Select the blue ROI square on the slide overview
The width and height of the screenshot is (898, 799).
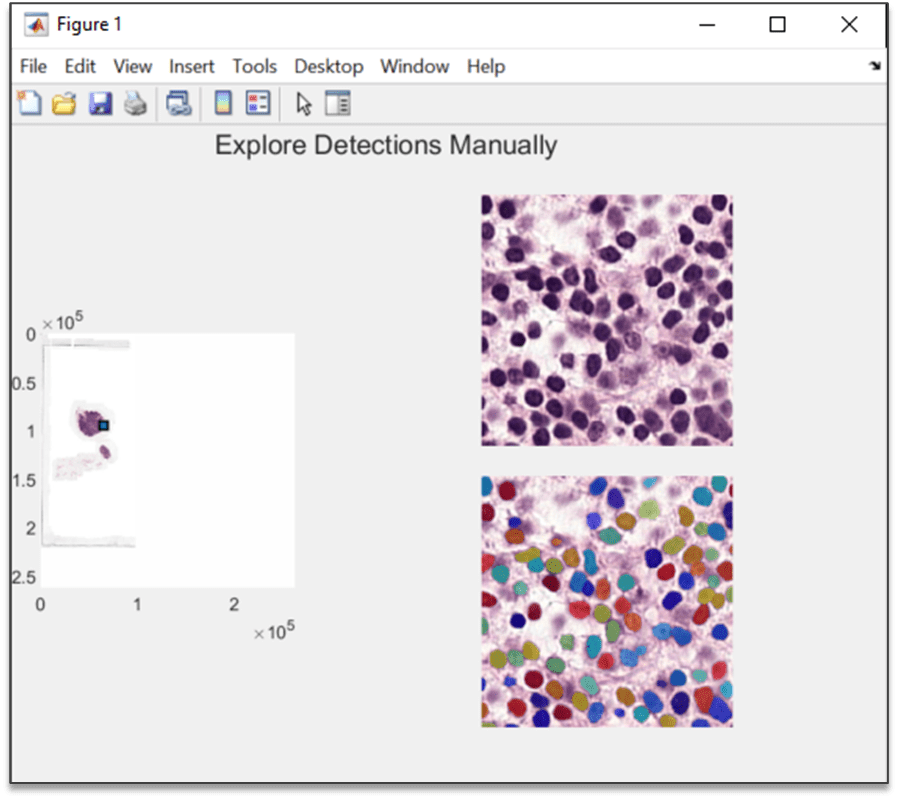103,426
